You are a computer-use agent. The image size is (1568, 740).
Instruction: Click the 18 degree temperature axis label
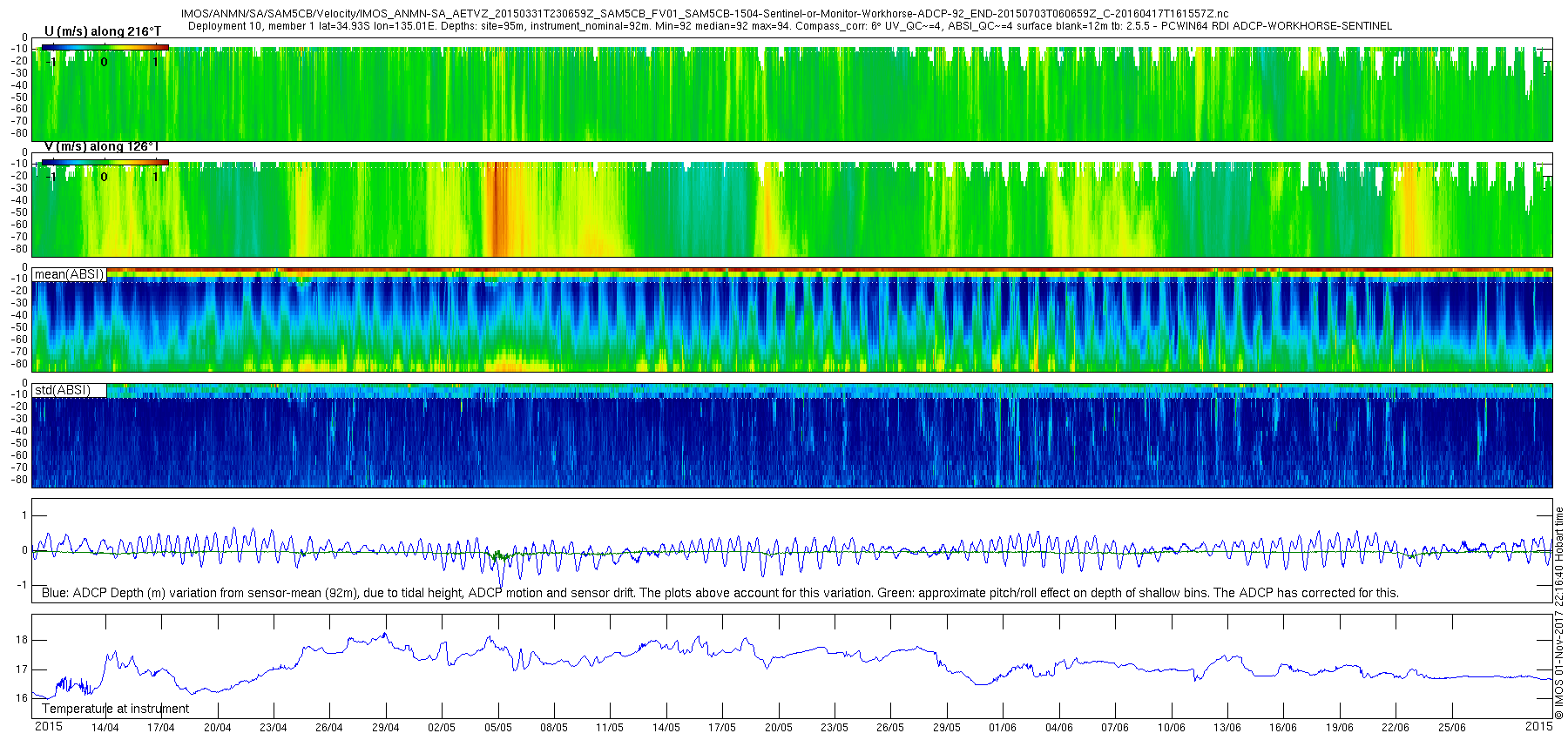pyautogui.click(x=22, y=640)
